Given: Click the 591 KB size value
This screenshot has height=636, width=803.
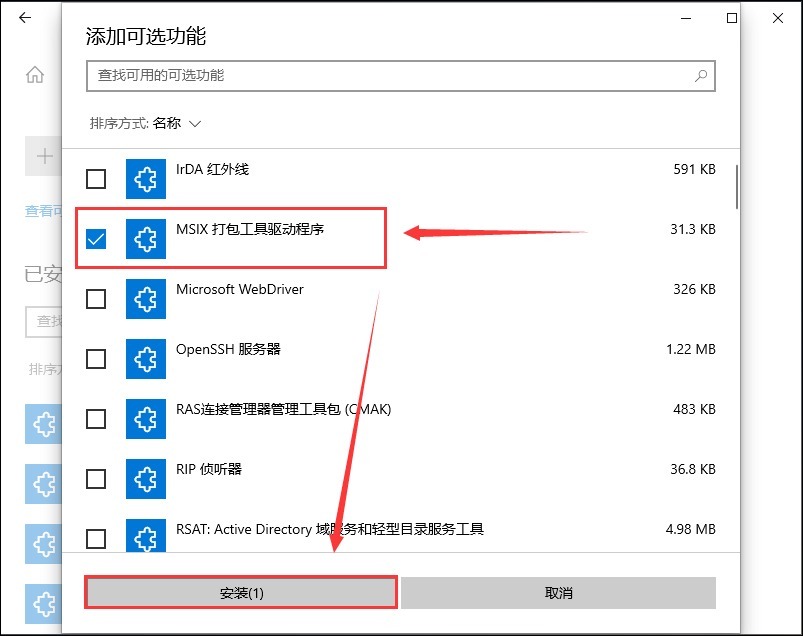Looking at the screenshot, I should pyautogui.click(x=694, y=169).
